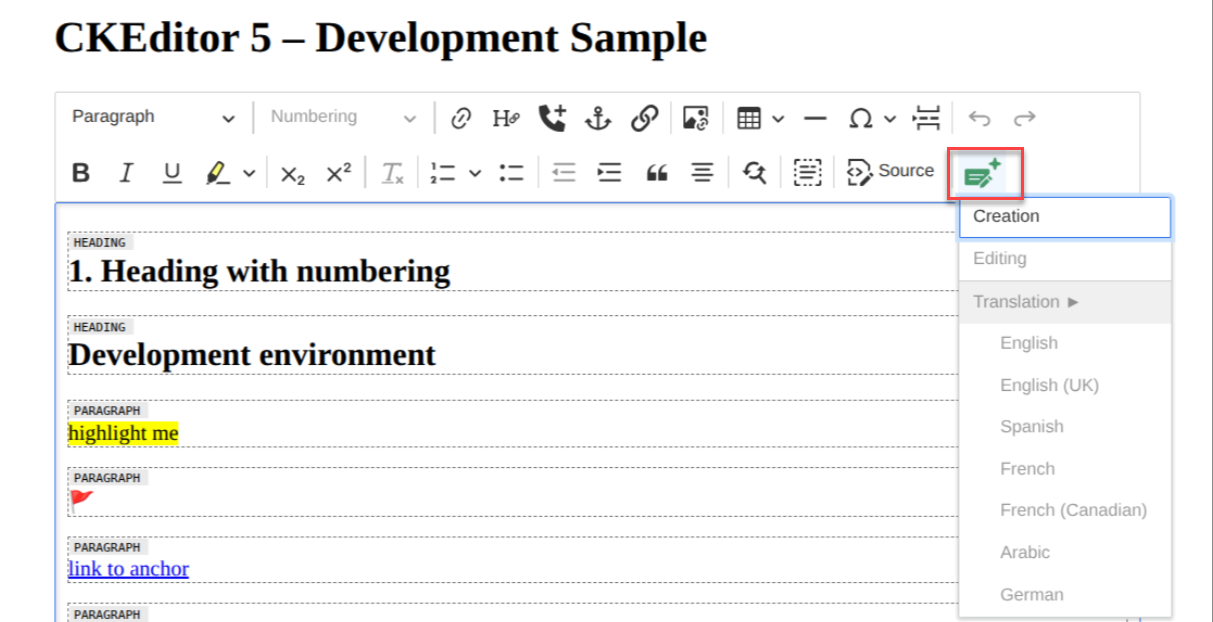
Task: Click the red flag emoji paragraph
Action: [x=81, y=501]
